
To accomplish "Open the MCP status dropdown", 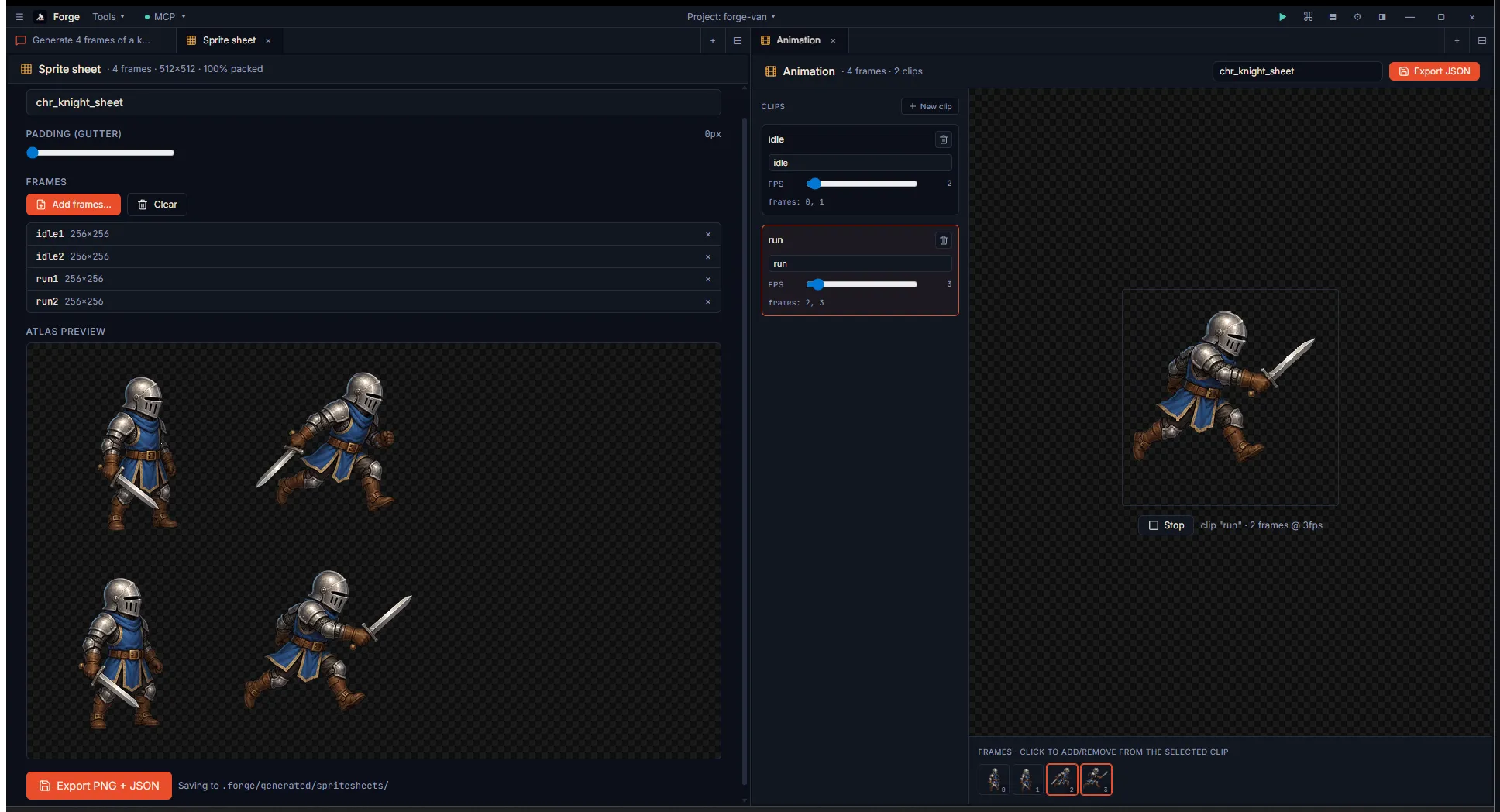I will (x=165, y=16).
